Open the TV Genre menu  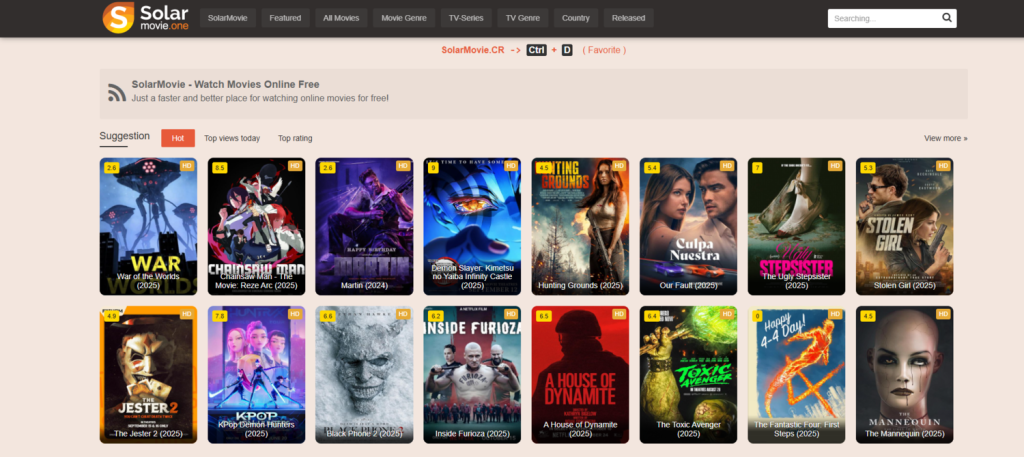tap(522, 18)
